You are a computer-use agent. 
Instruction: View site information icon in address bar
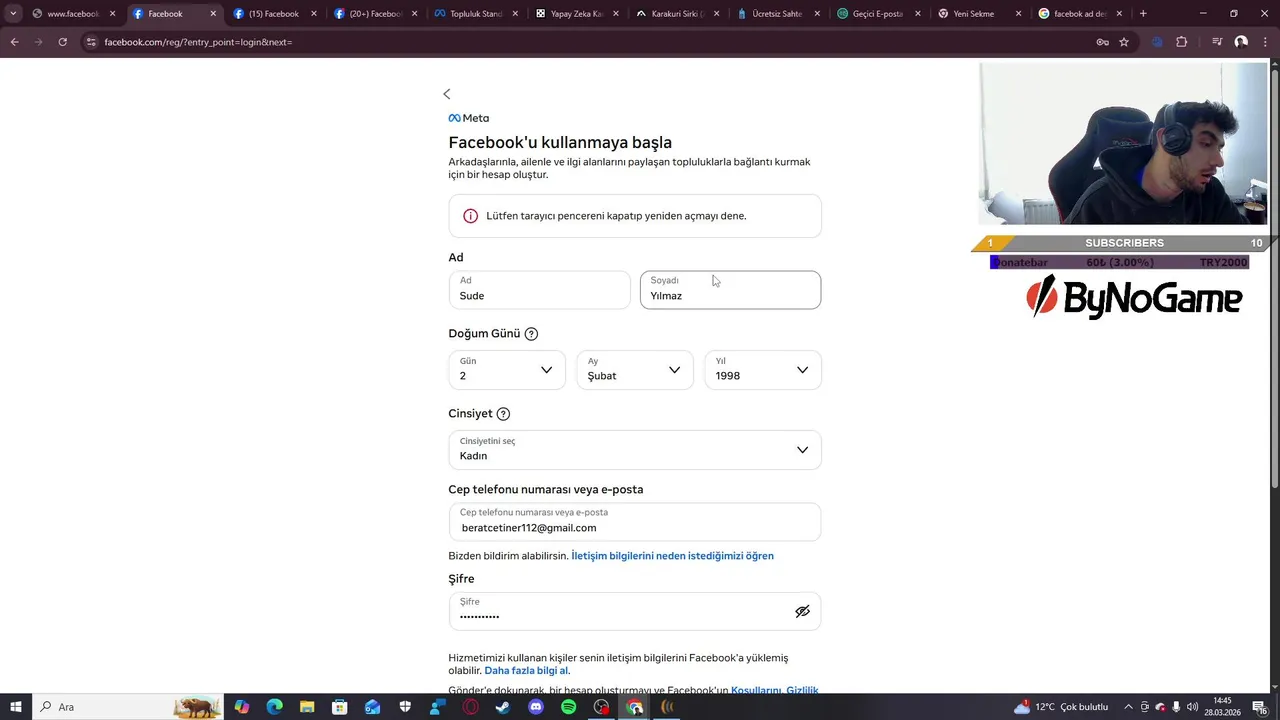point(90,42)
